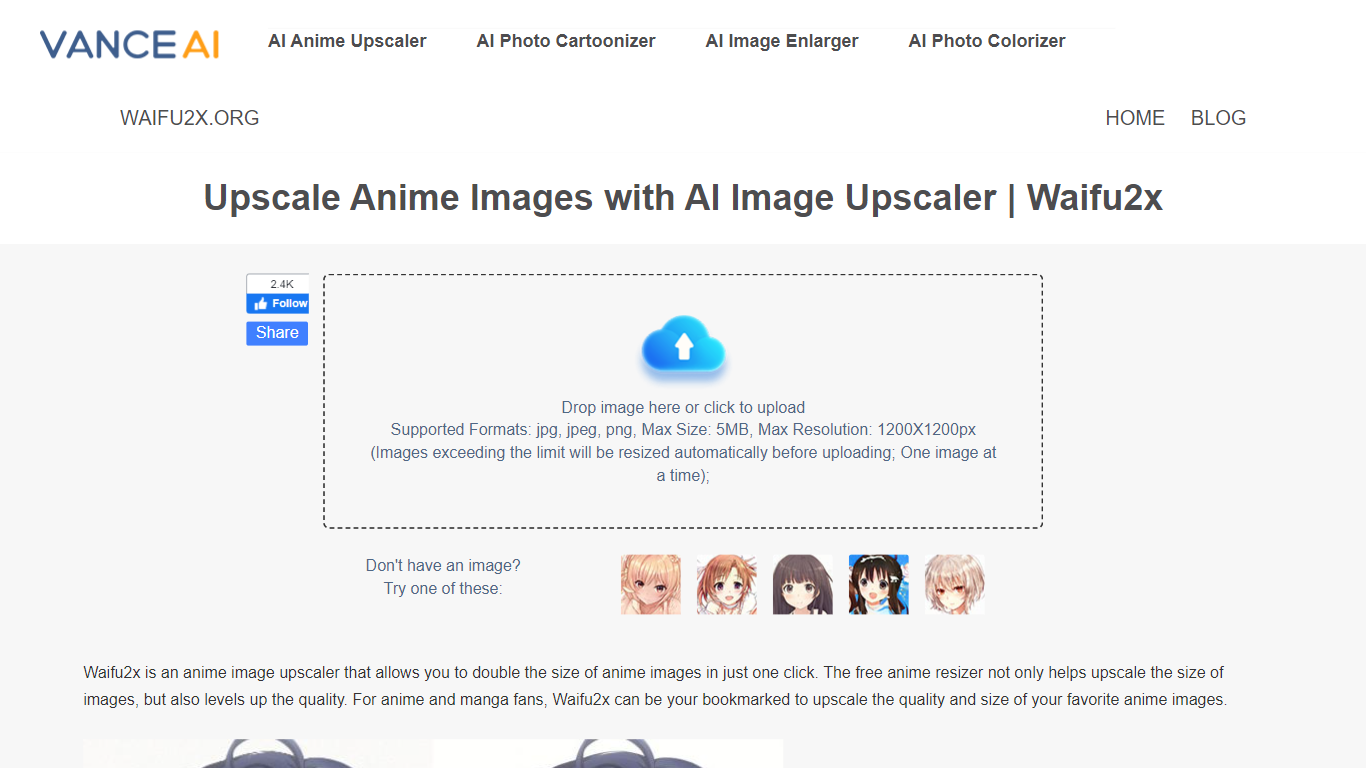1366x768 pixels.
Task: Click the Supported Formats text line
Action: (x=683, y=430)
